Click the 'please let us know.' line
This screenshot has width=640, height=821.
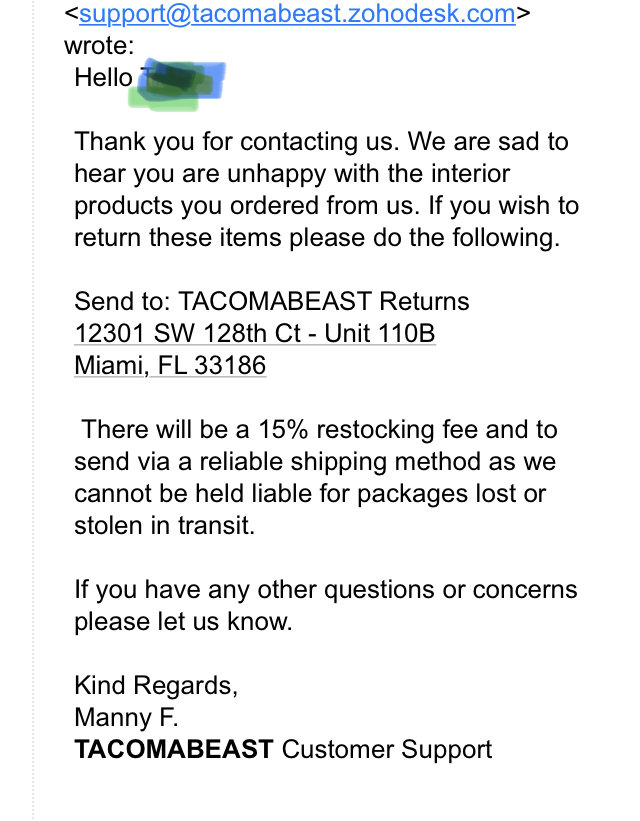[183, 622]
